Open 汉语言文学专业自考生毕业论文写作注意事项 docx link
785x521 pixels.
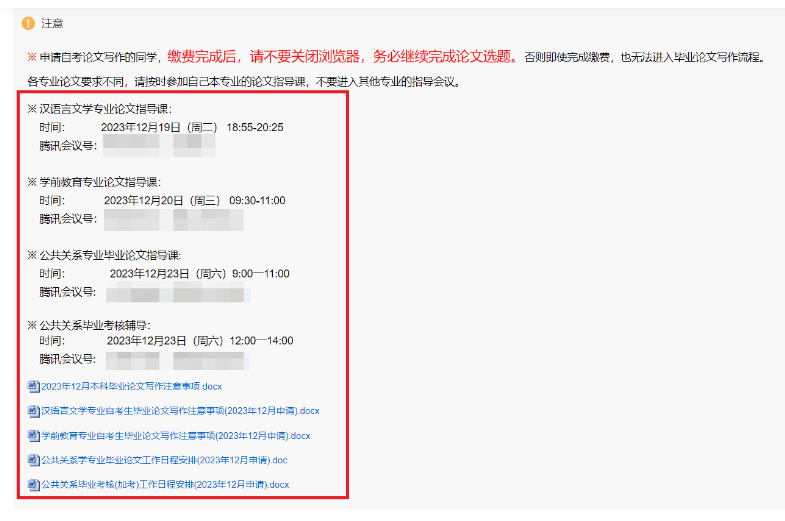tap(180, 411)
